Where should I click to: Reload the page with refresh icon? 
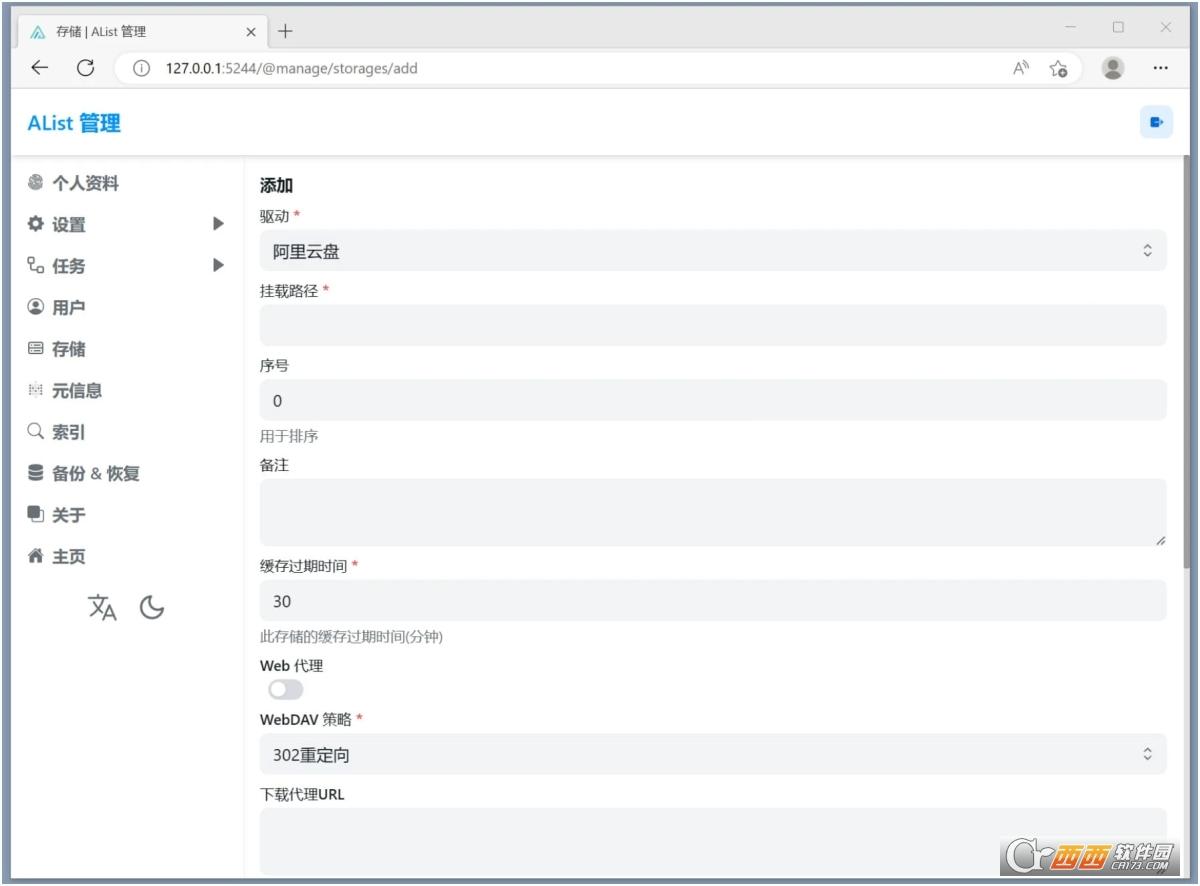[x=86, y=68]
